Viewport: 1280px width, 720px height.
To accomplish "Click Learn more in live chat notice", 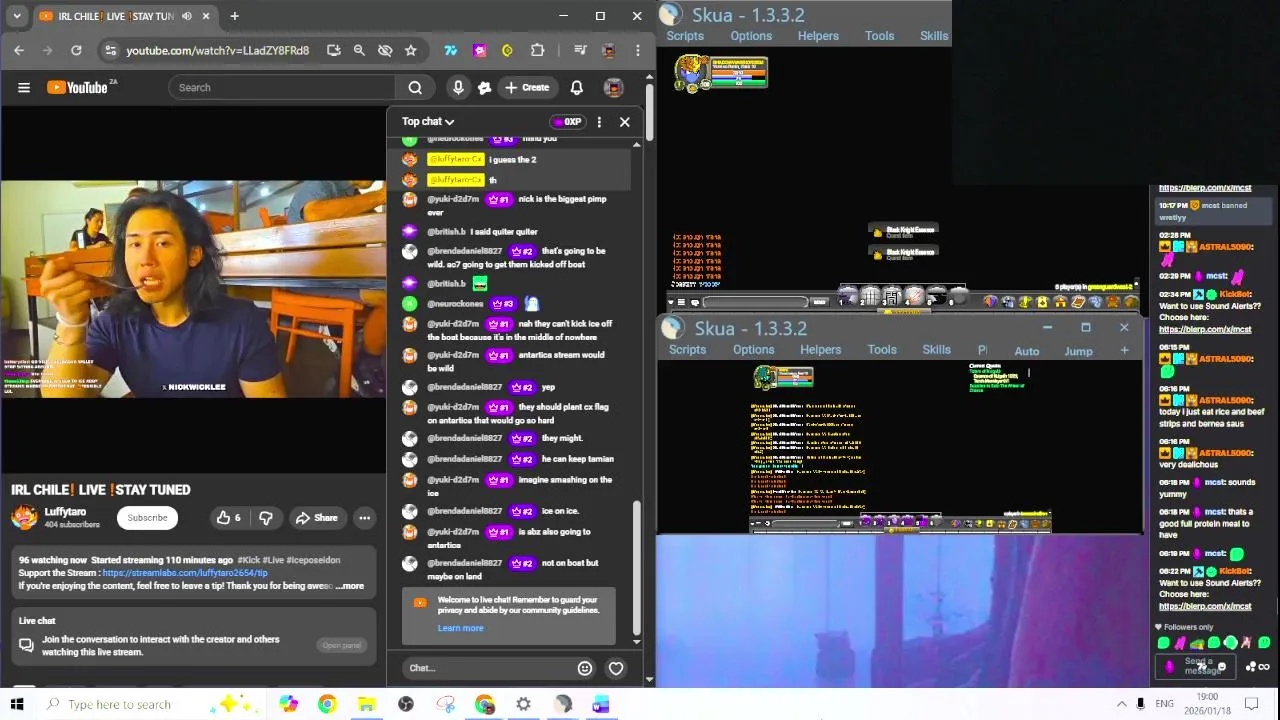I will pos(460,628).
